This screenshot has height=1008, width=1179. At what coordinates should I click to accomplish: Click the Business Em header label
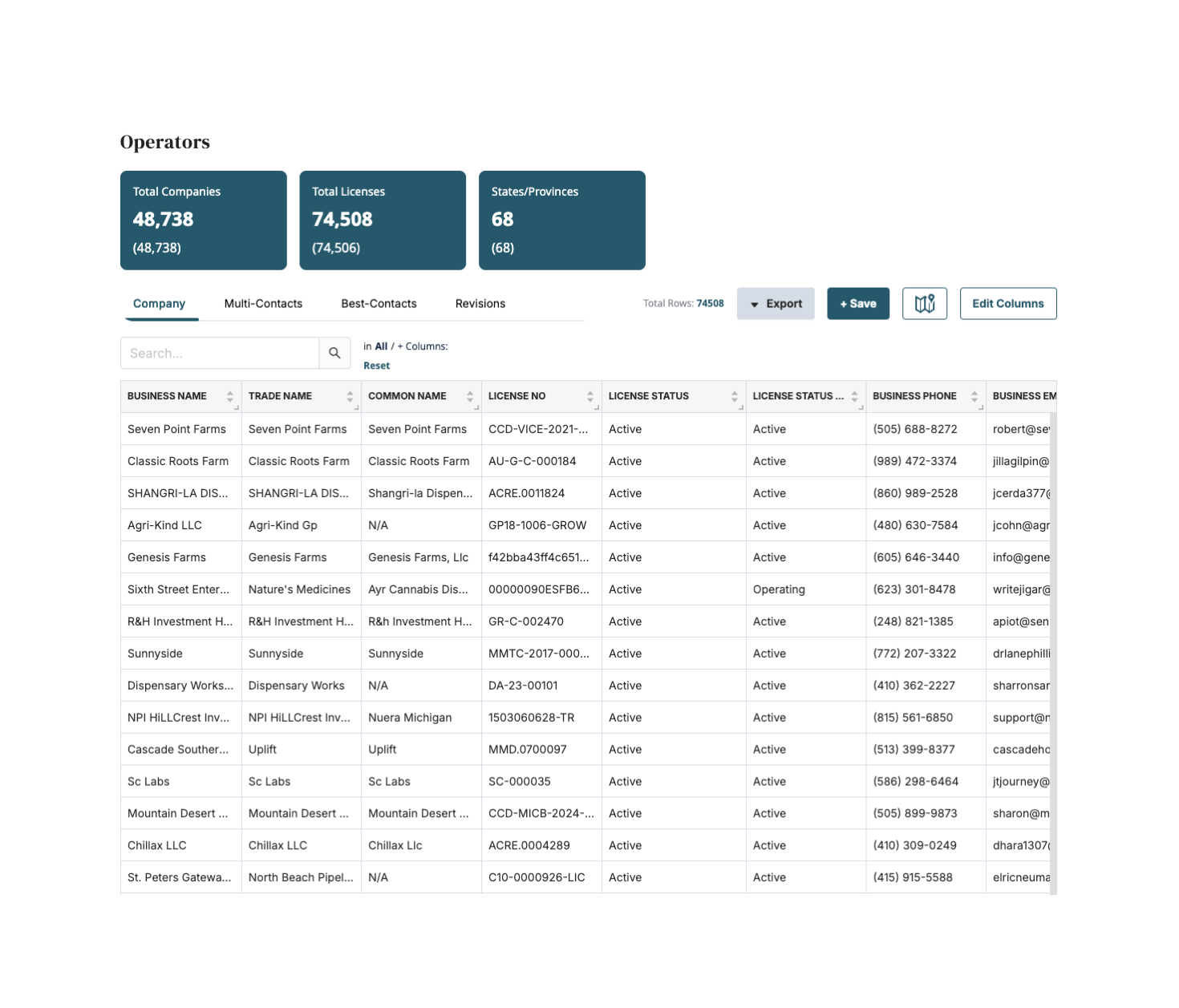(1024, 396)
